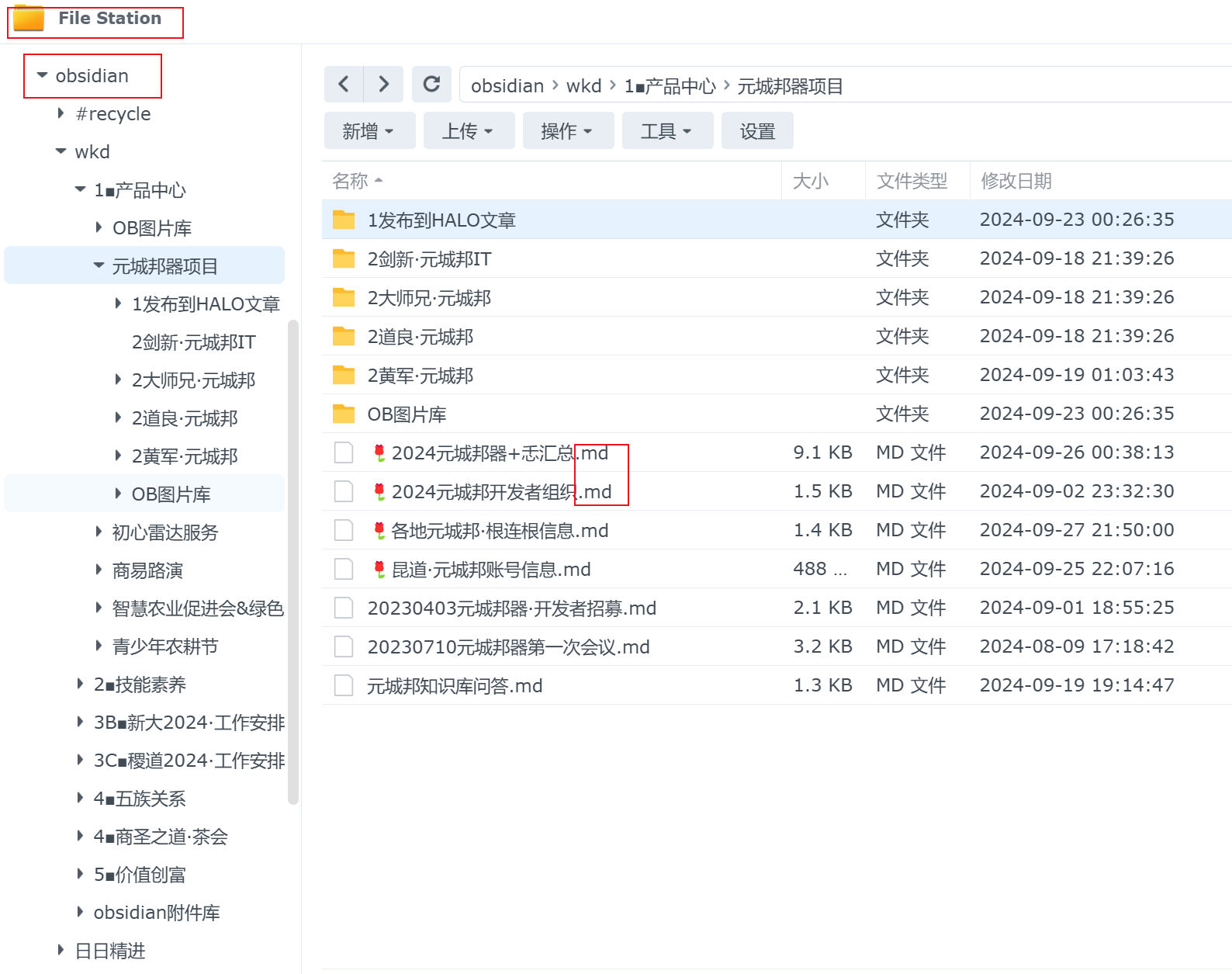The width and height of the screenshot is (1232, 974).
Task: Select 4■商圣之道·茶会 tree folder
Action: click(x=161, y=837)
